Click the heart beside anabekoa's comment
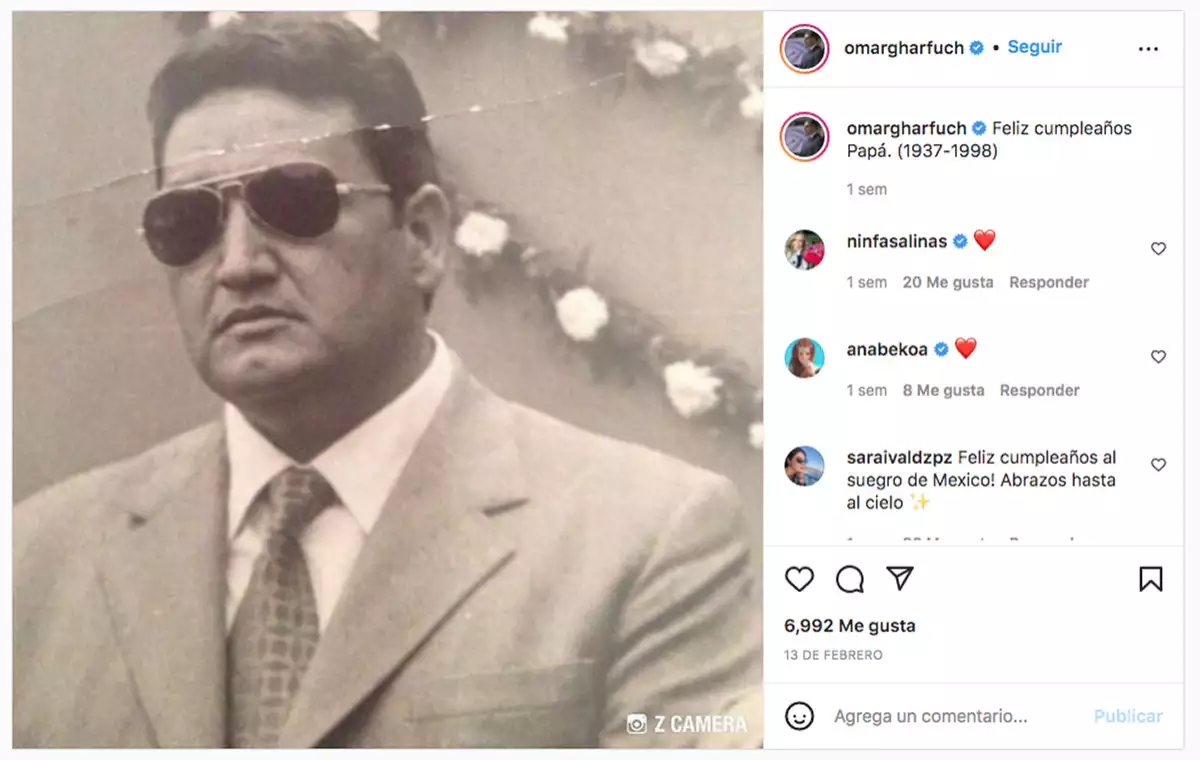 (1158, 356)
